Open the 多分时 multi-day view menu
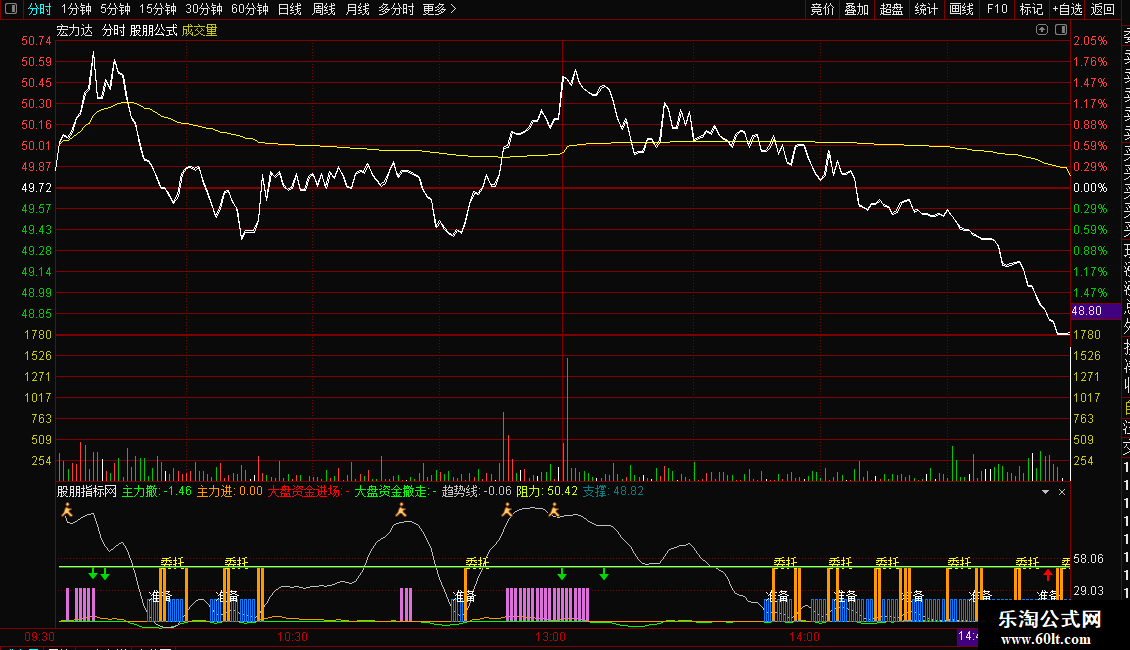The height and width of the screenshot is (650, 1130). [396, 9]
